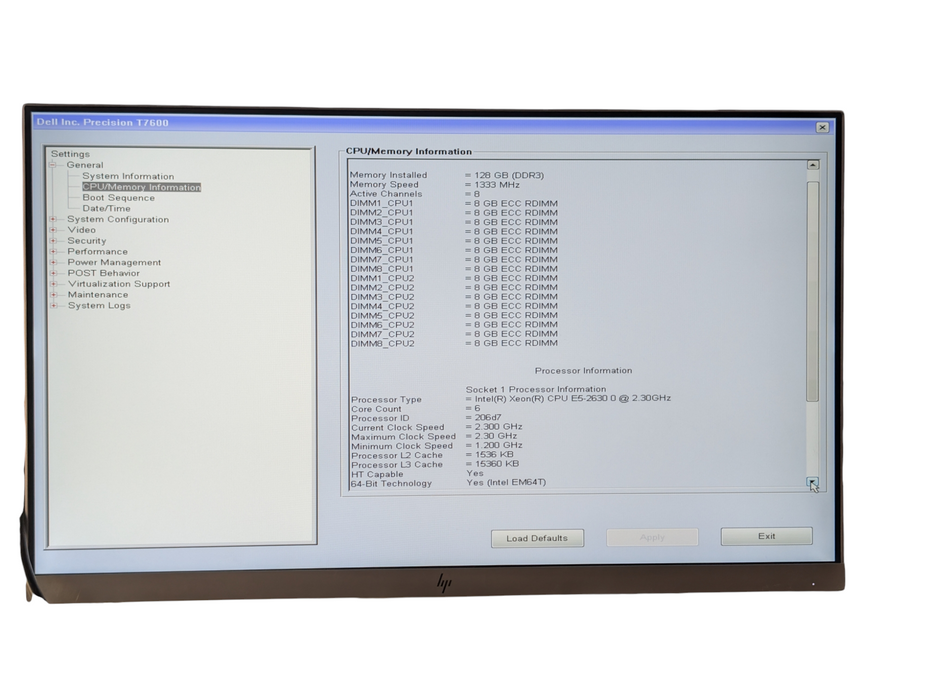
Task: Click Processor L3 Cache row
Action: tap(435, 464)
